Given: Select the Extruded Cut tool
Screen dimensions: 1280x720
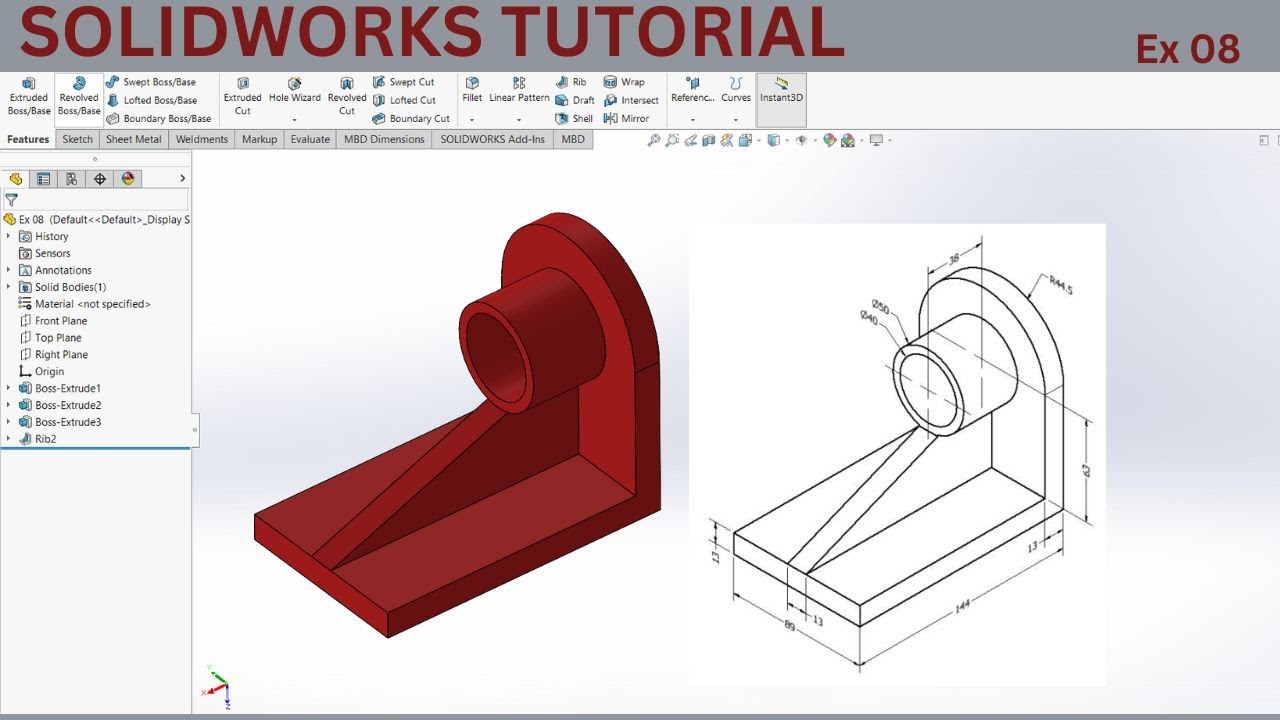Looking at the screenshot, I should [x=242, y=97].
